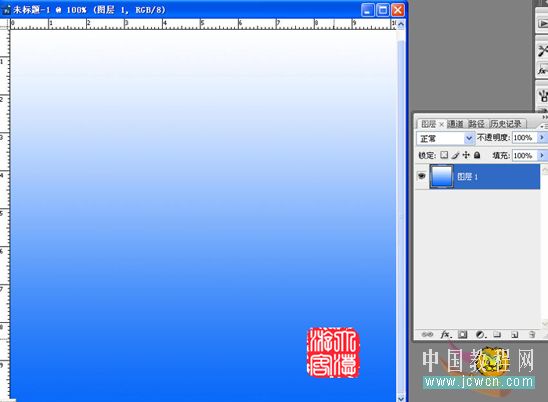548x402 pixels.
Task: Click the 不透明度 label
Action: pos(493,137)
